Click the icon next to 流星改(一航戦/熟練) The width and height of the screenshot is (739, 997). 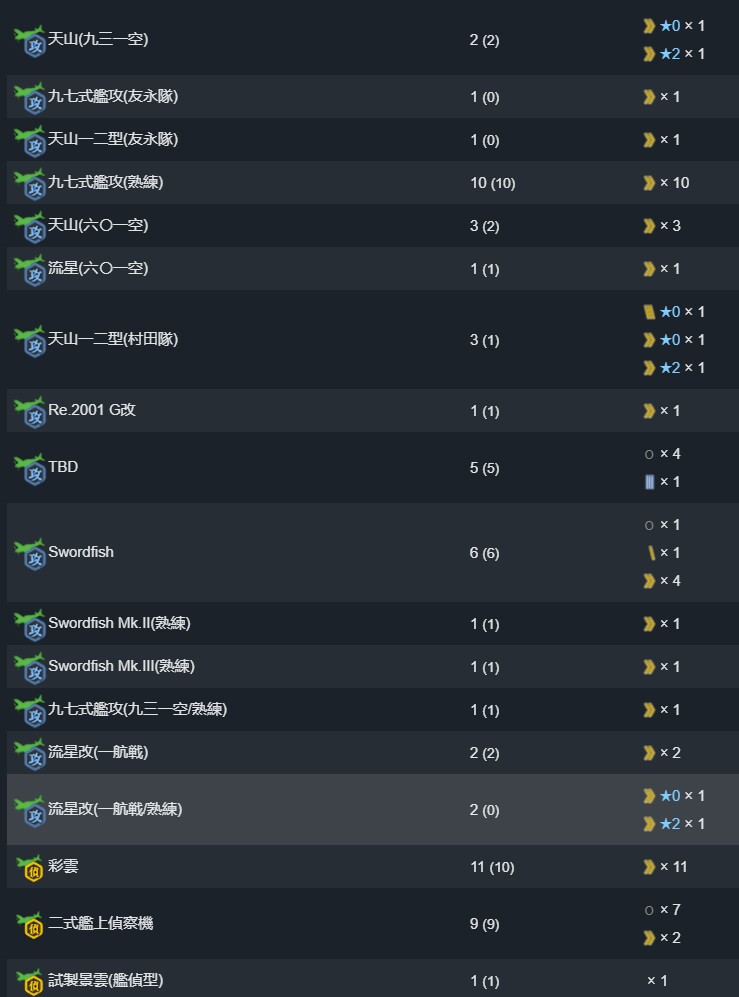point(30,811)
